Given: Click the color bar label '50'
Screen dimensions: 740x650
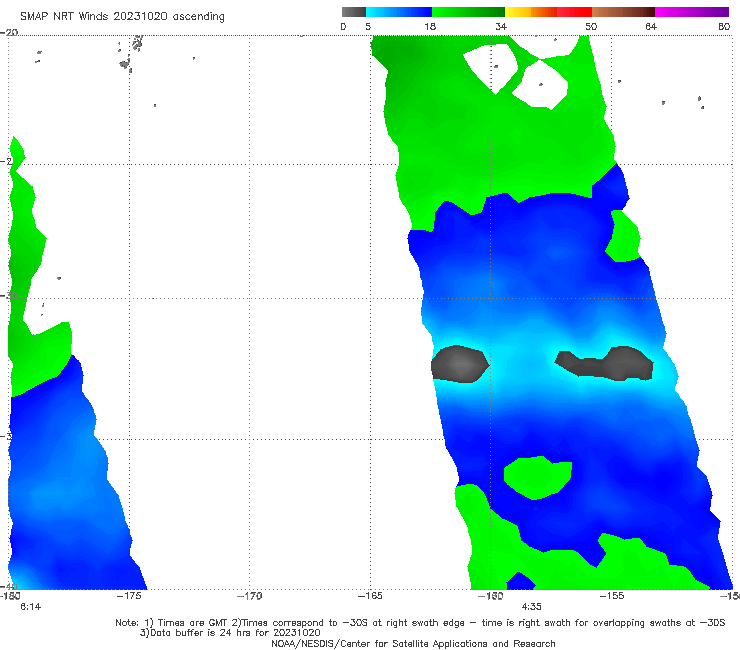Looking at the screenshot, I should coord(591,26).
